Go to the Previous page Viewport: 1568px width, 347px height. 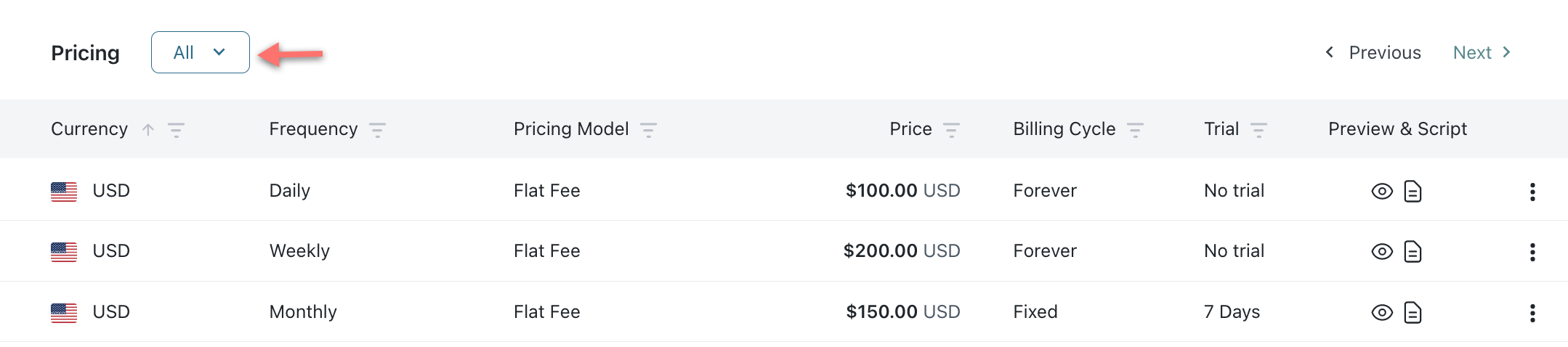(1373, 52)
